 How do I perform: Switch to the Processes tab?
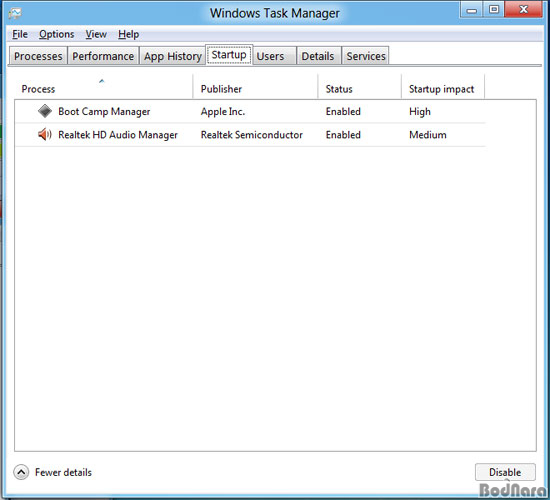[38, 56]
